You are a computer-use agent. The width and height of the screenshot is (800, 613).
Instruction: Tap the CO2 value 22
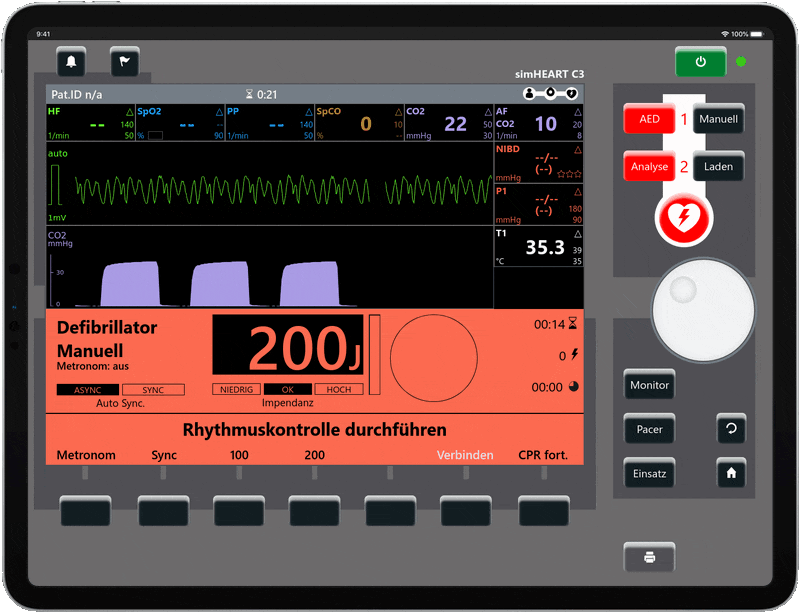point(455,124)
